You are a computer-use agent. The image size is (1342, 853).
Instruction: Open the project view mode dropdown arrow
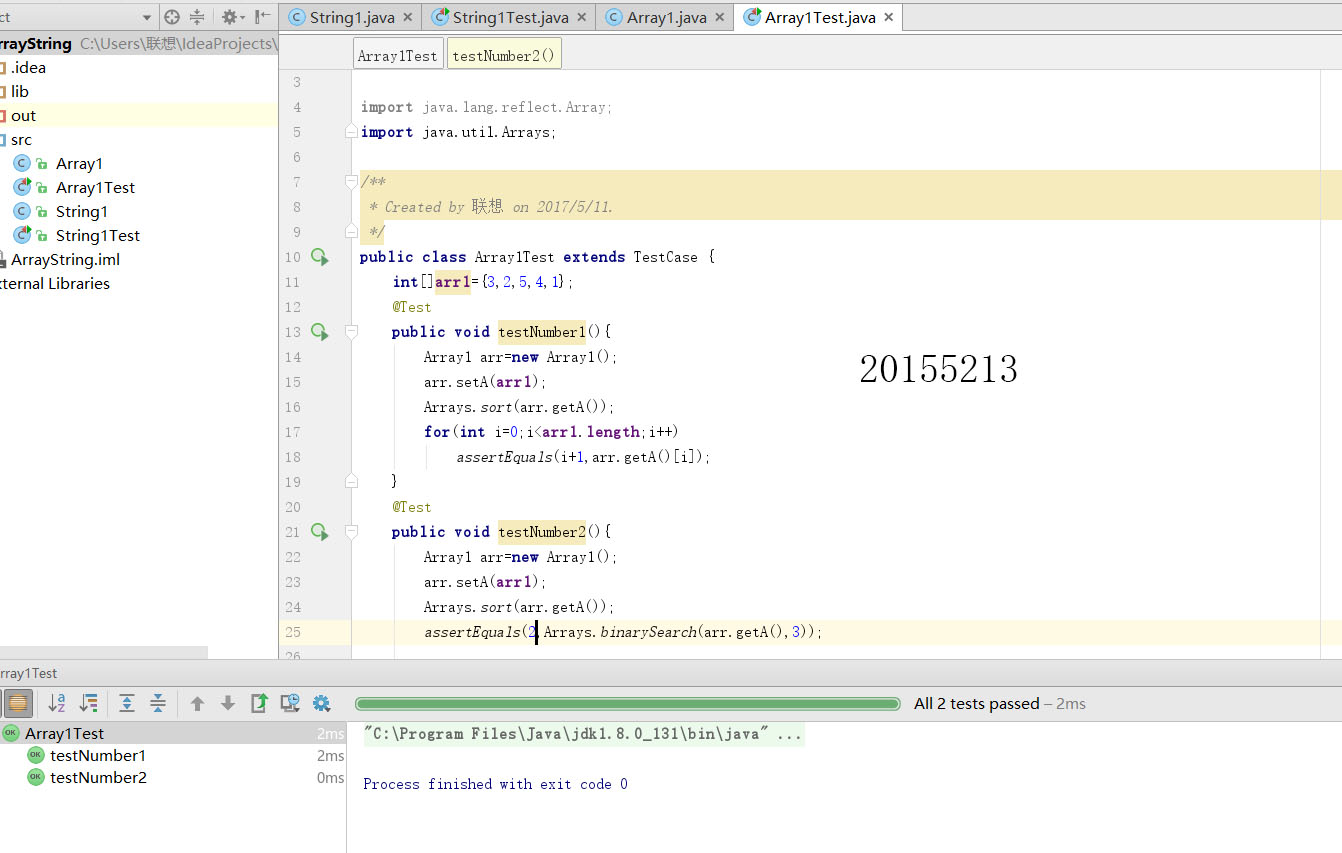point(147,18)
